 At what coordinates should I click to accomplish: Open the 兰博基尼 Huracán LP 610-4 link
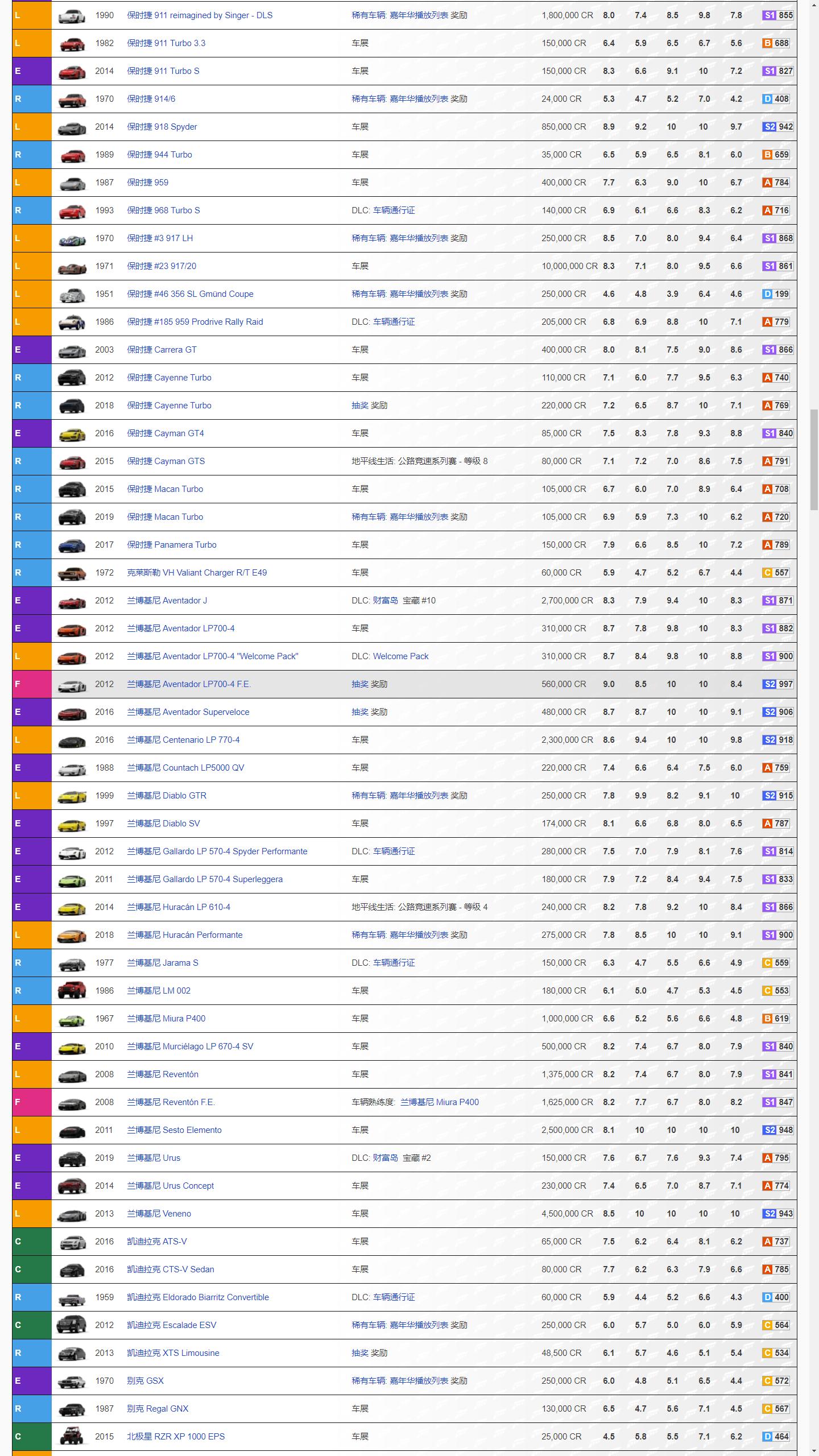[x=179, y=907]
